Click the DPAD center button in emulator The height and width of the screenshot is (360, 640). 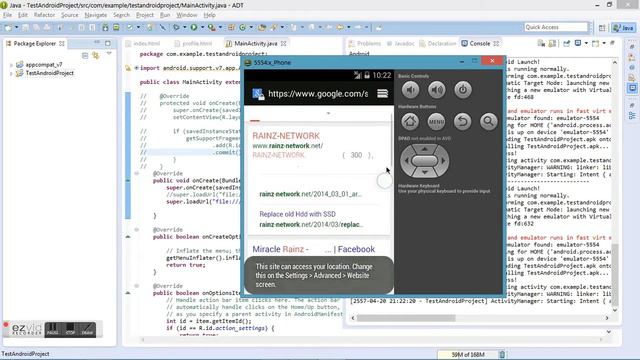pyautogui.click(x=424, y=161)
